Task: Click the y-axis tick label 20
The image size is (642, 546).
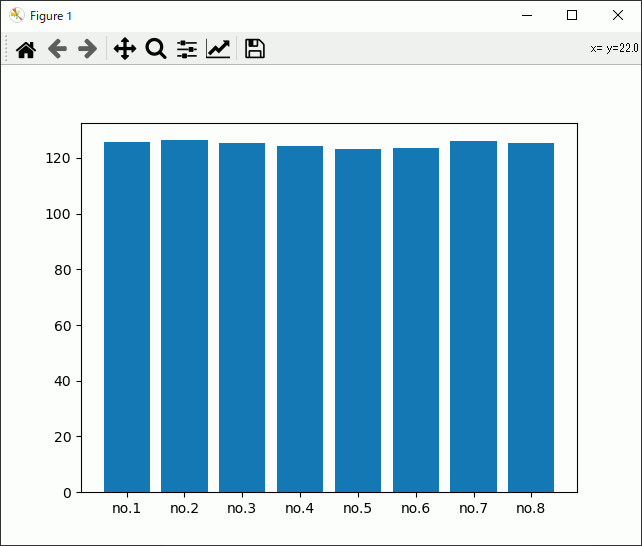Action: pos(63,437)
